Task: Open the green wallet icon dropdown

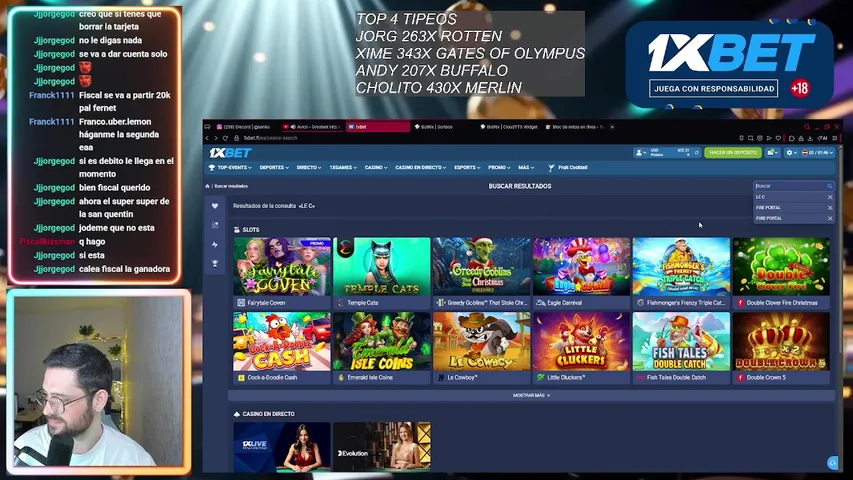Action: click(772, 153)
